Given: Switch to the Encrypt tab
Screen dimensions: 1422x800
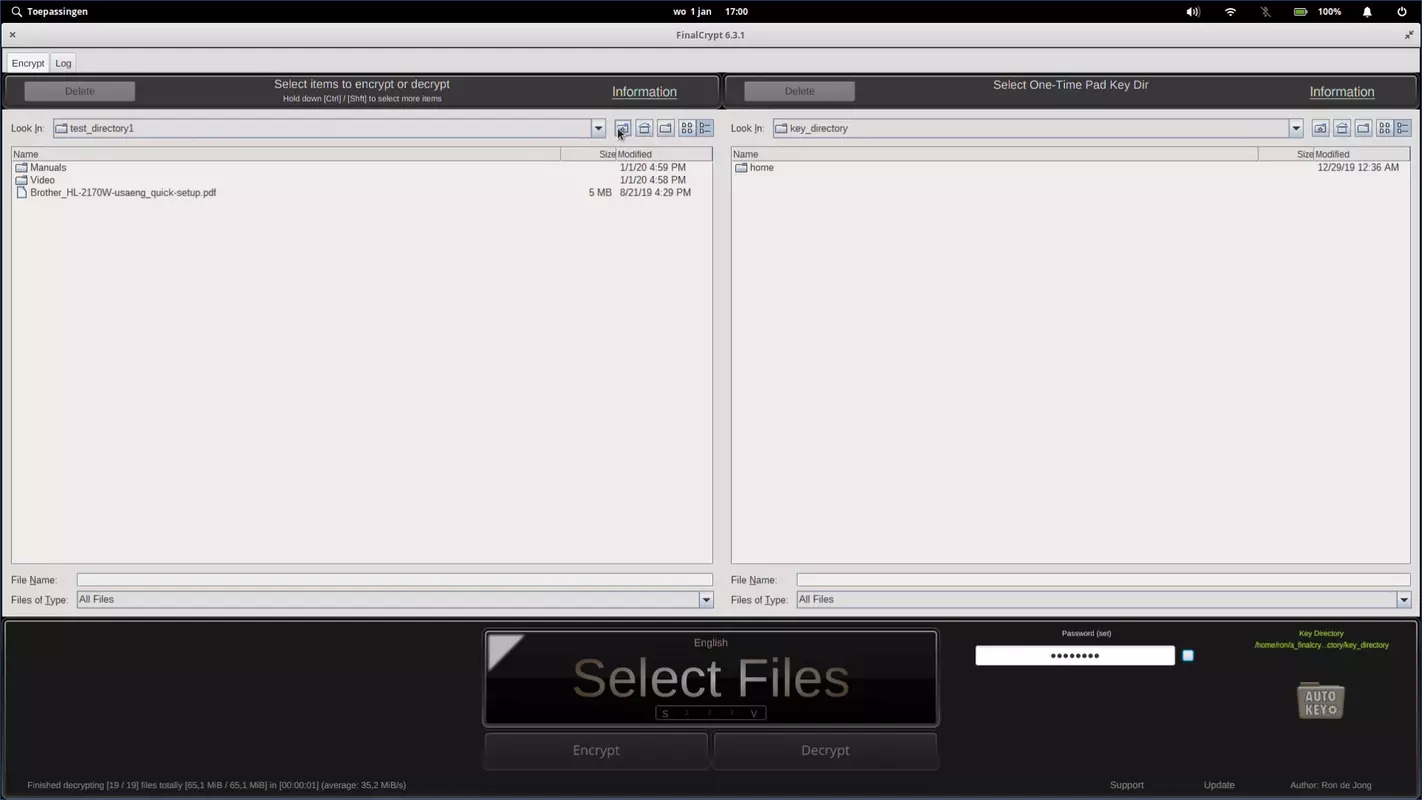Looking at the screenshot, I should [28, 63].
